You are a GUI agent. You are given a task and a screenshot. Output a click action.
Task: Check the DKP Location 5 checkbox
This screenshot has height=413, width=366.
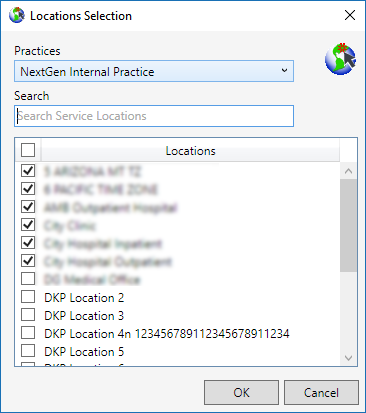click(x=28, y=350)
